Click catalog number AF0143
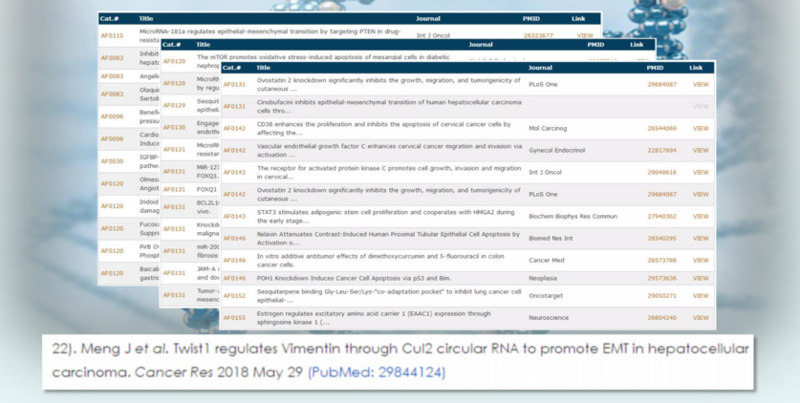This screenshot has width=800, height=403. 234,215
